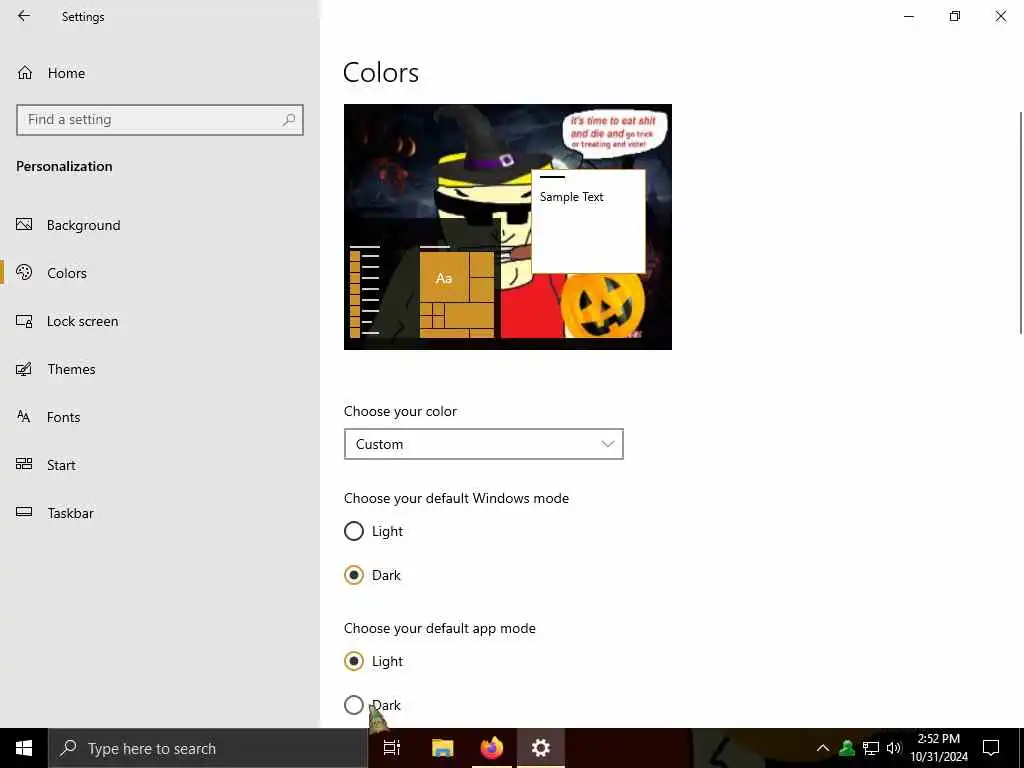
Task: Click the Sample Text preview window
Action: click(588, 221)
